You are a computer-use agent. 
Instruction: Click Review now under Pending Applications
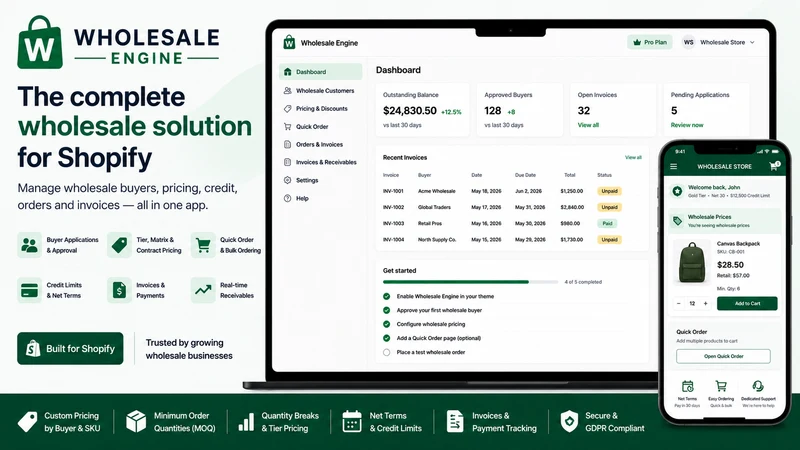[687, 125]
